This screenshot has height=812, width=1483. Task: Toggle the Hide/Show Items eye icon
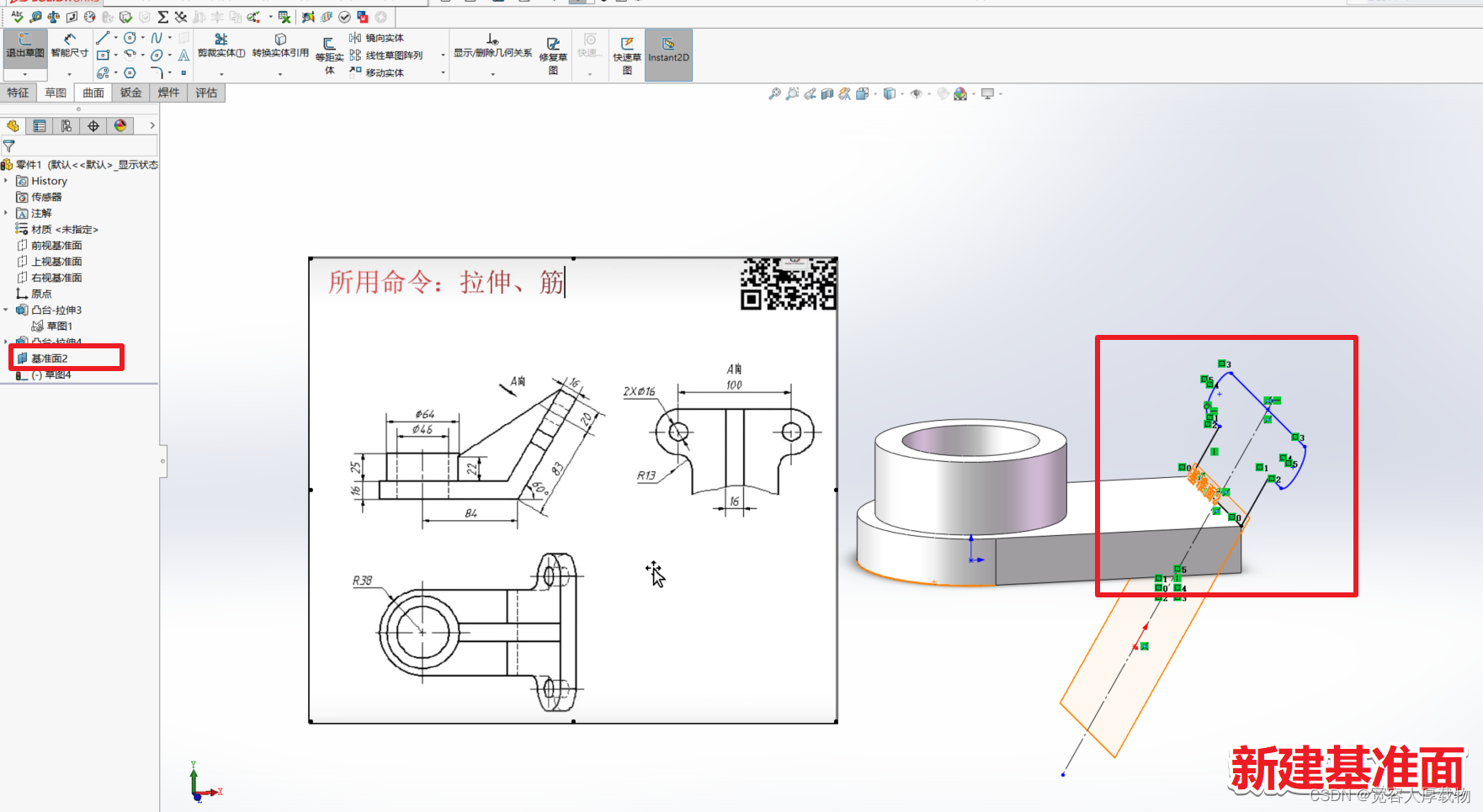coord(917,94)
